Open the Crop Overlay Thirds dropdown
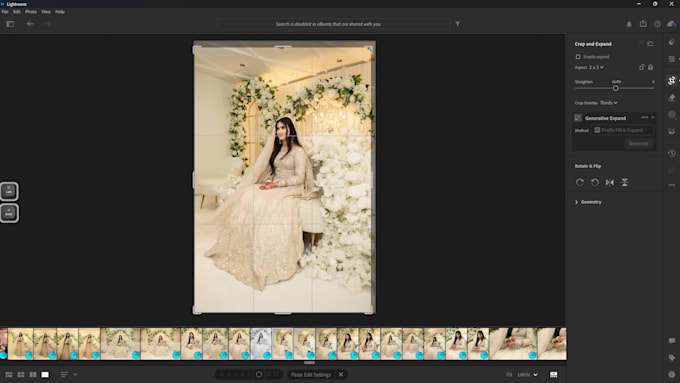 click(x=608, y=103)
